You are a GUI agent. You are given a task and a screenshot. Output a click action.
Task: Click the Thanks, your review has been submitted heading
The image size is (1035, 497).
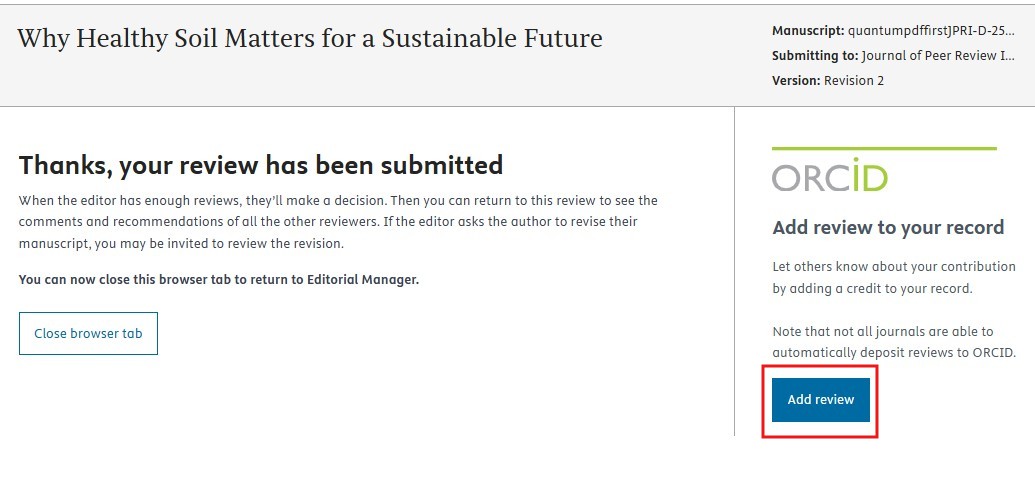[x=261, y=164]
